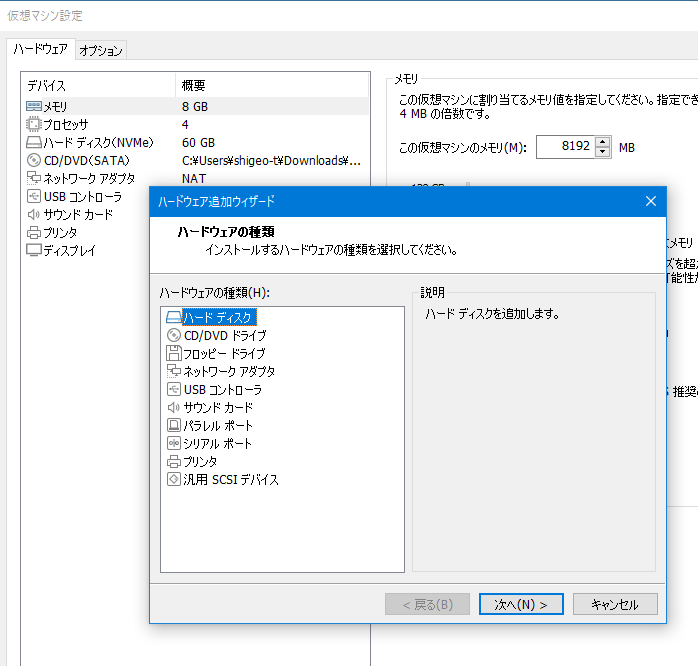The width and height of the screenshot is (698, 666).
Task: Select the parallel port icon in wizard
Action: 174,426
